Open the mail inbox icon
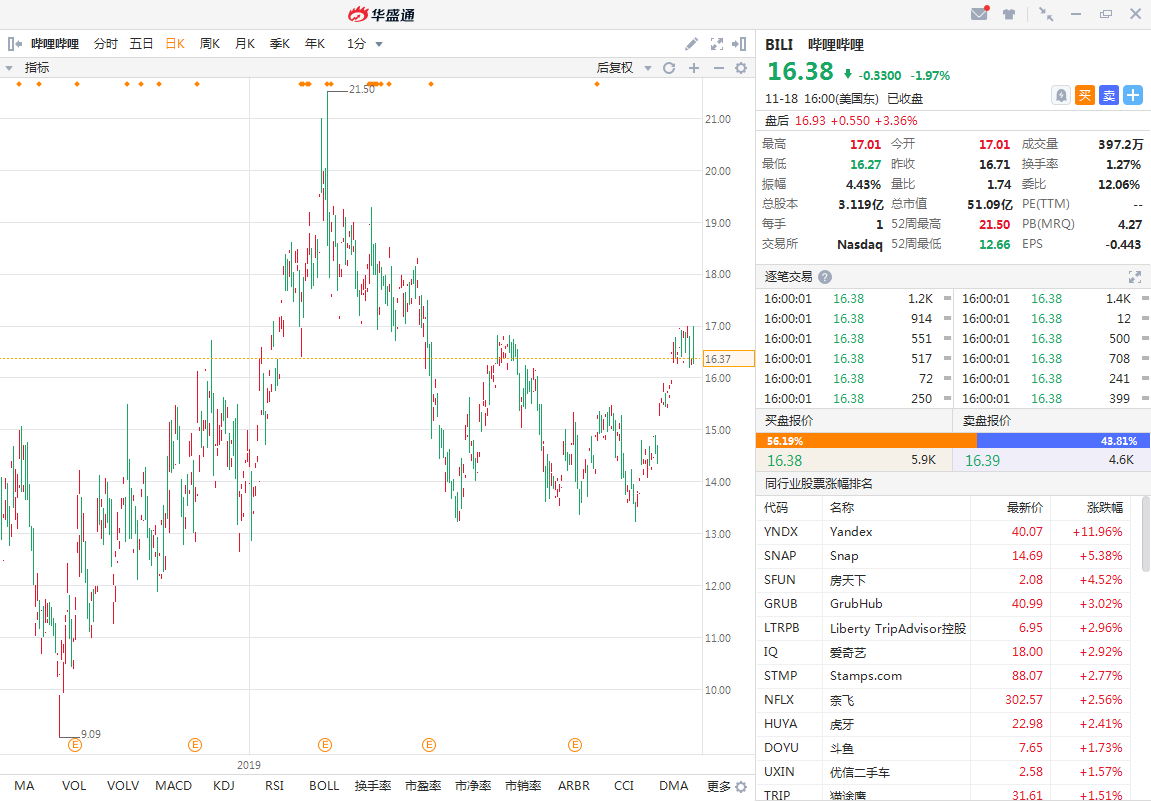The width and height of the screenshot is (1151, 802). [980, 13]
